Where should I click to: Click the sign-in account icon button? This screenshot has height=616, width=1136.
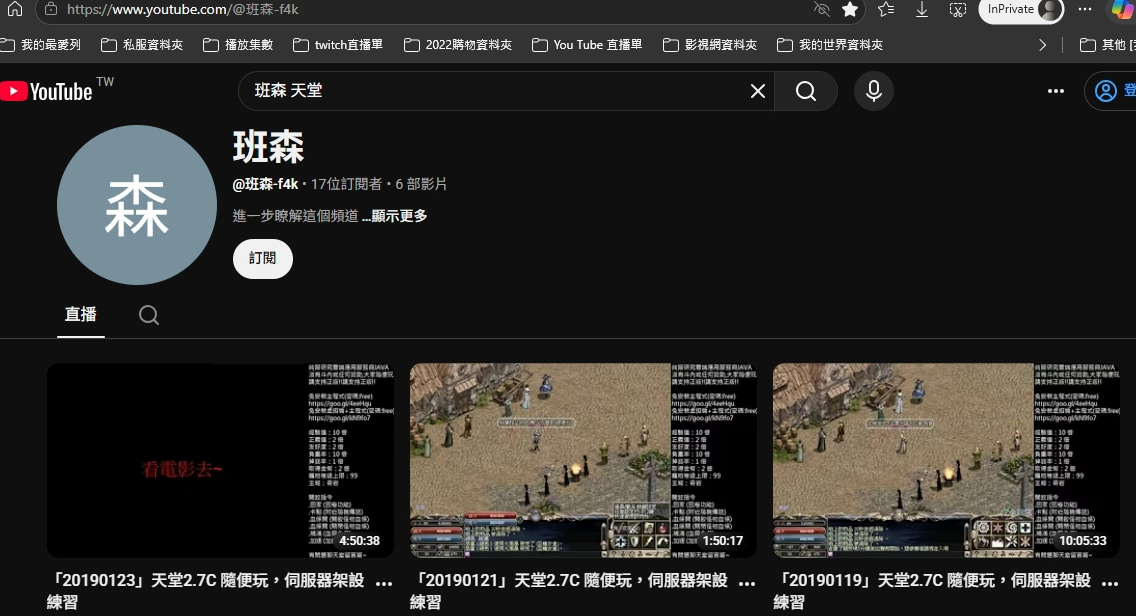(x=1111, y=91)
